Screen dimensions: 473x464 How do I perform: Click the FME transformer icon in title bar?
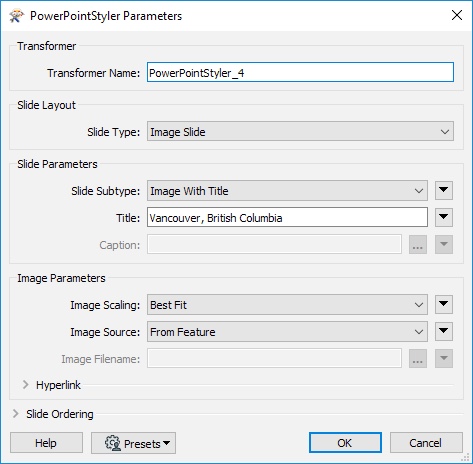pos(16,16)
